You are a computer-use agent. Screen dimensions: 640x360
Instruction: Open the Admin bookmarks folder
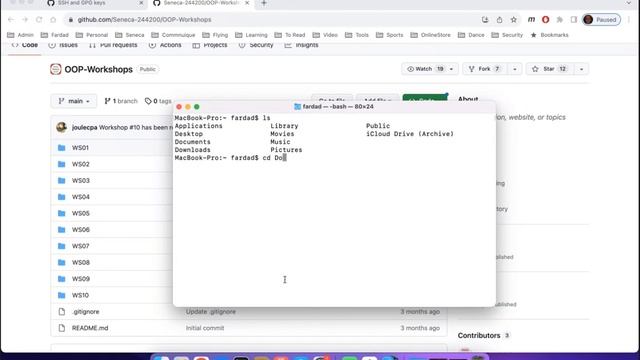[20, 35]
